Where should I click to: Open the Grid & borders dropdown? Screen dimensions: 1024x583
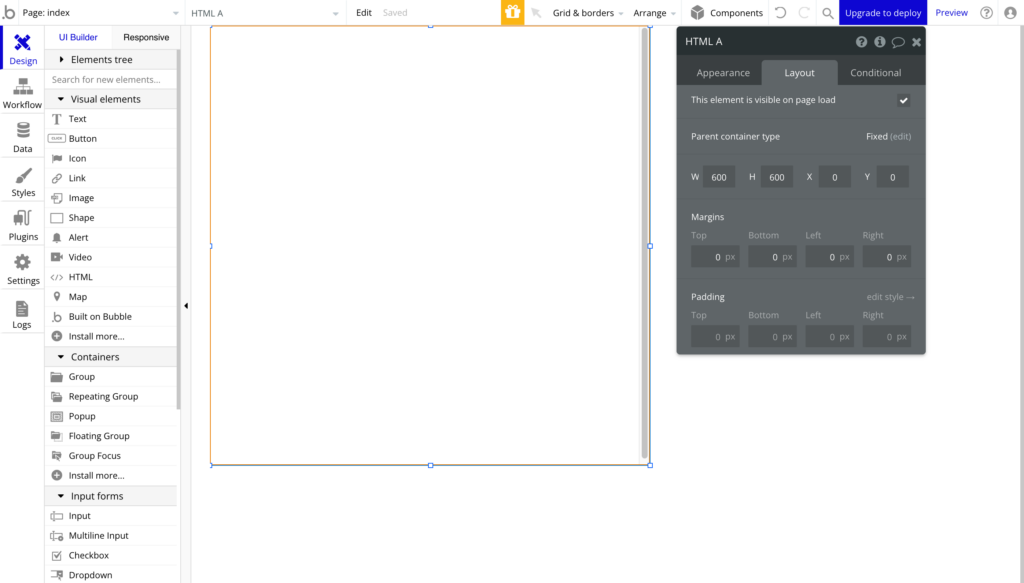point(588,13)
